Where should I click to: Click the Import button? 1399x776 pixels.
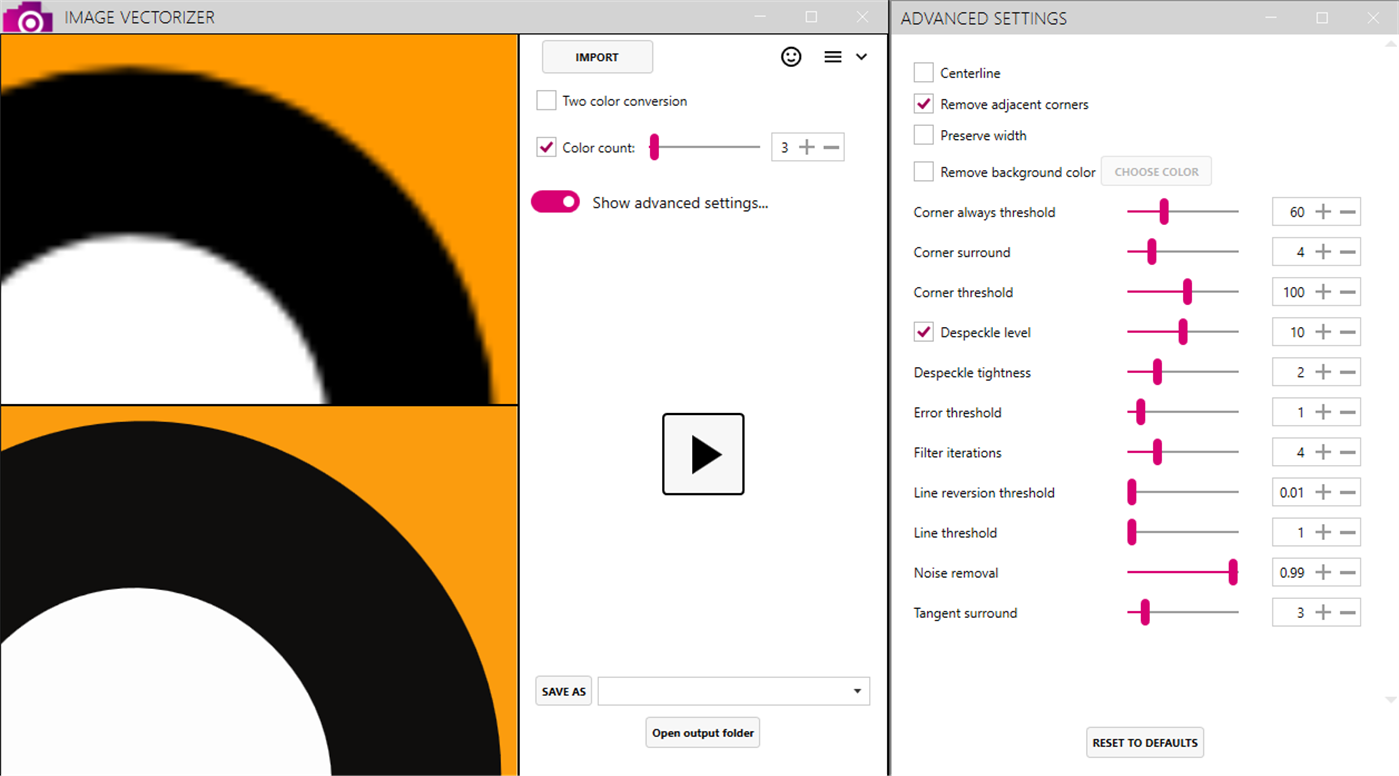597,57
